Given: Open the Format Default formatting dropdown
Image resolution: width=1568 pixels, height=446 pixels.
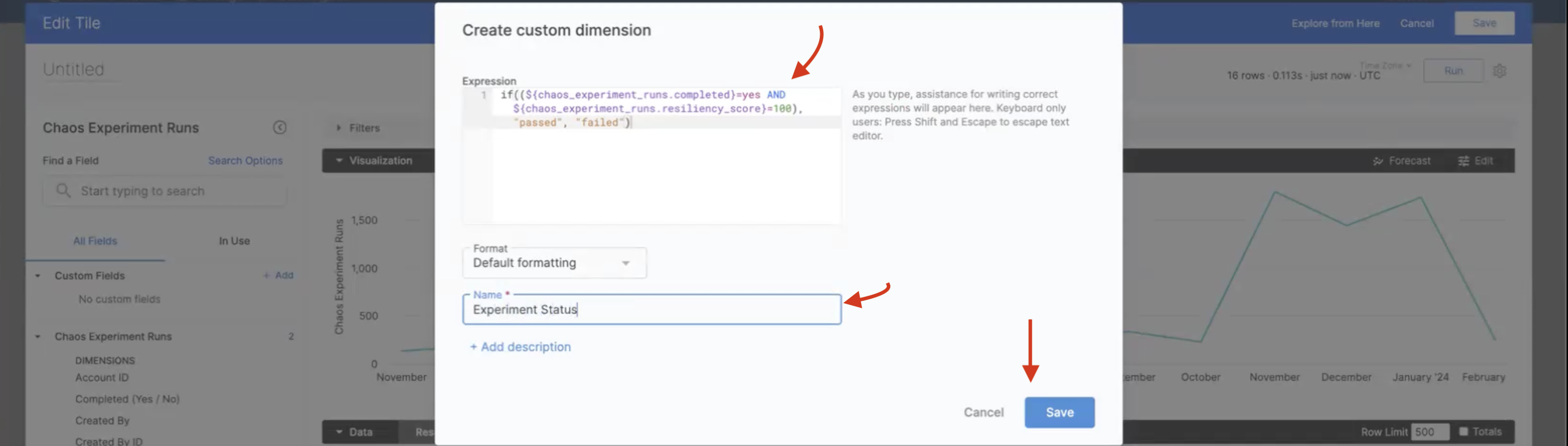Looking at the screenshot, I should pyautogui.click(x=554, y=263).
